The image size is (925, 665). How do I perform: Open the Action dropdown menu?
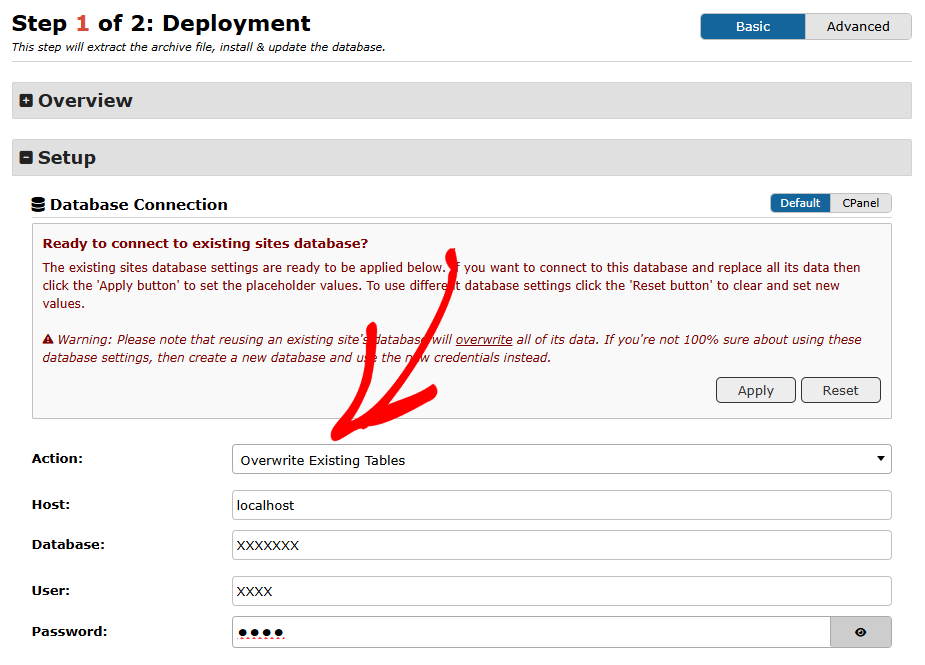pyautogui.click(x=562, y=460)
